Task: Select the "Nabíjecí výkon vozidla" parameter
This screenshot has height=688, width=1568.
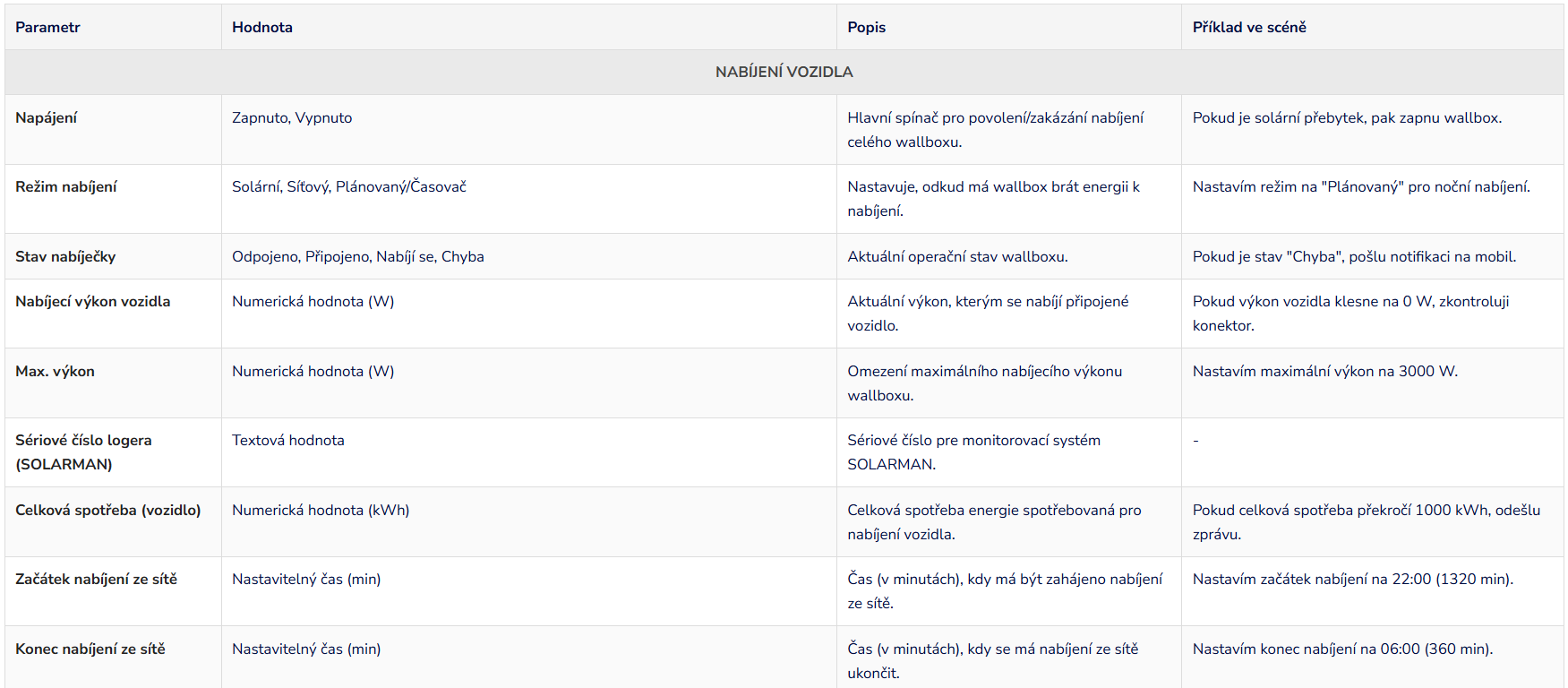Action: coord(92,301)
